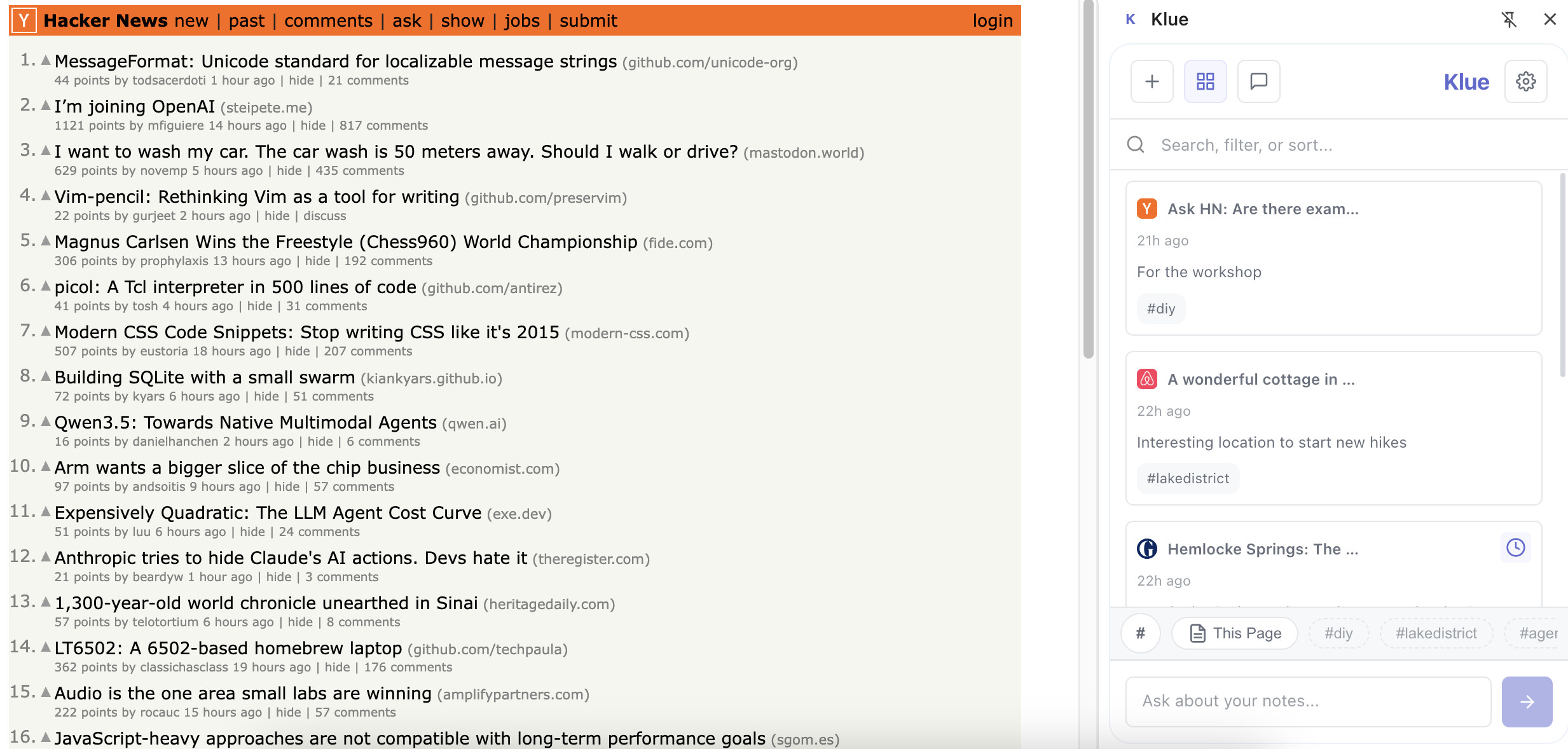Go to the comments menu in Hacker News
Screen dimensions: 1568x749
(328, 20)
